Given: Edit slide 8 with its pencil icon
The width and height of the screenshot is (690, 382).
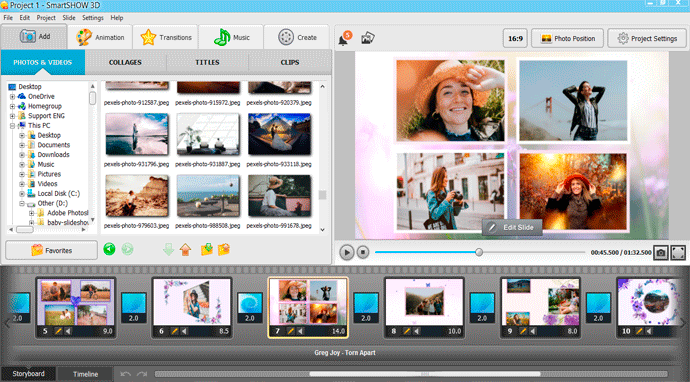Looking at the screenshot, I should 407,331.
